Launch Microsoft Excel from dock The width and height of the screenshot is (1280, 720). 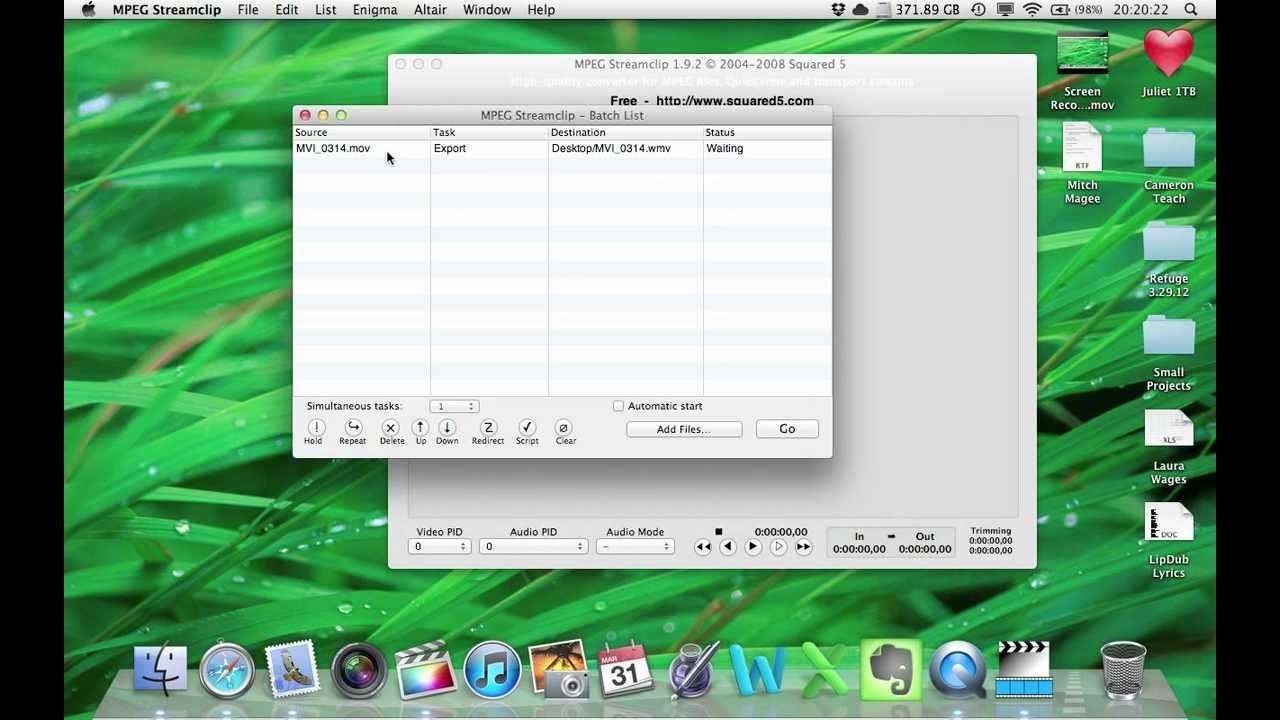pos(824,669)
